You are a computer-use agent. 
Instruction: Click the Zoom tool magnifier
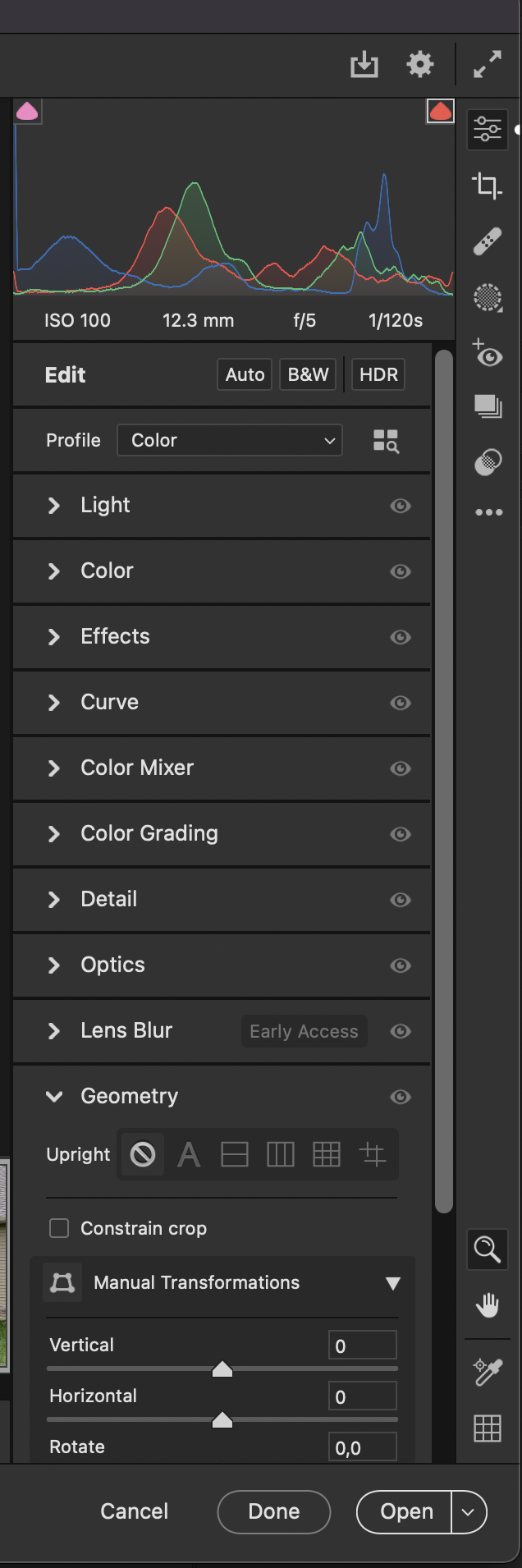click(488, 1249)
